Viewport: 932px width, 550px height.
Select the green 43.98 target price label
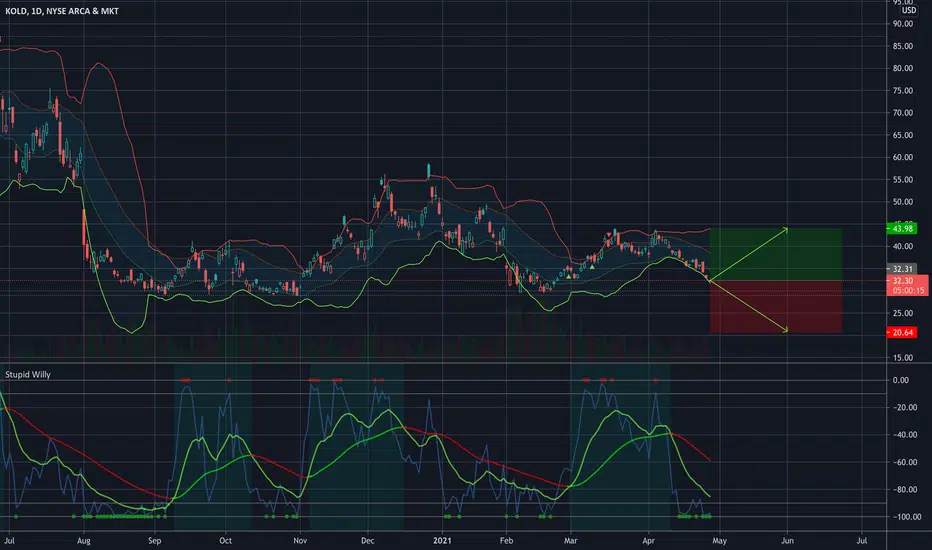[902, 228]
